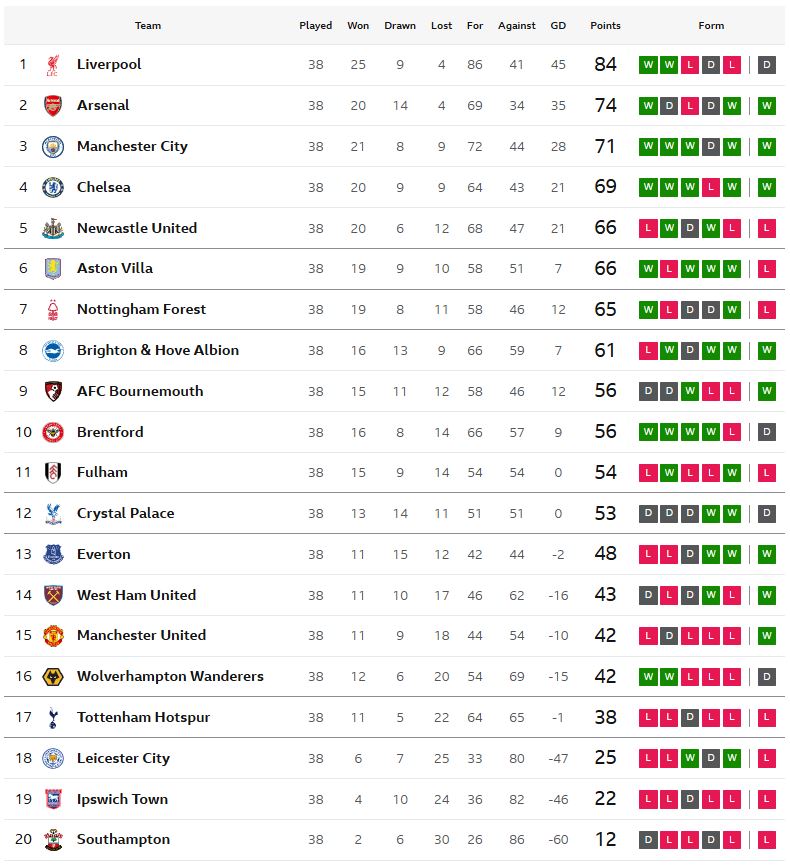This screenshot has height=867, width=790.
Task: Open the Crystal Palace team page
Action: (125, 513)
